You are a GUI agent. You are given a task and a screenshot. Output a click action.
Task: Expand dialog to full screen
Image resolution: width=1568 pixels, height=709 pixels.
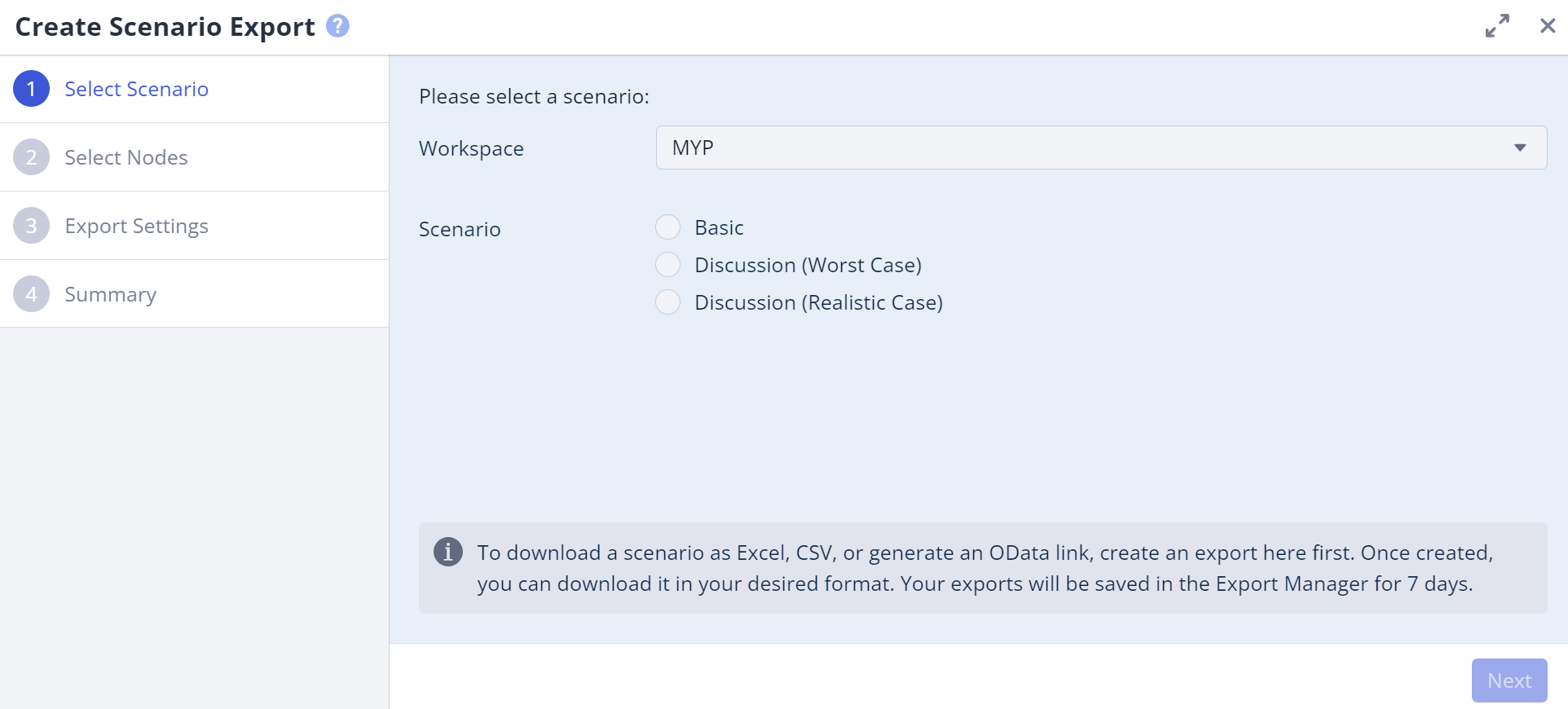[x=1497, y=26]
